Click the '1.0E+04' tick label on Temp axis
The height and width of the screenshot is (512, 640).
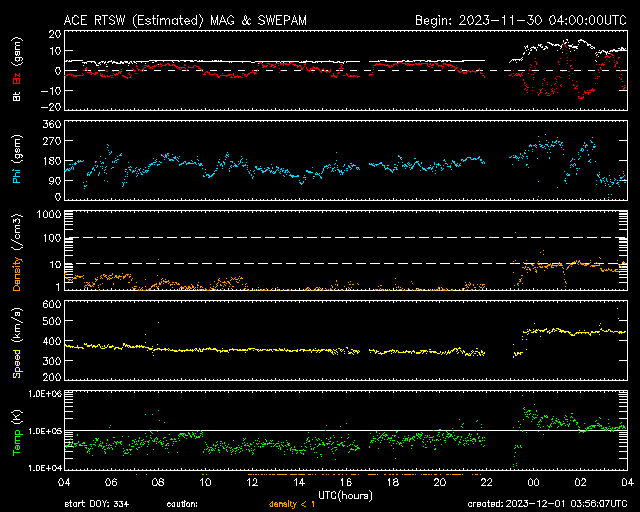45,467
